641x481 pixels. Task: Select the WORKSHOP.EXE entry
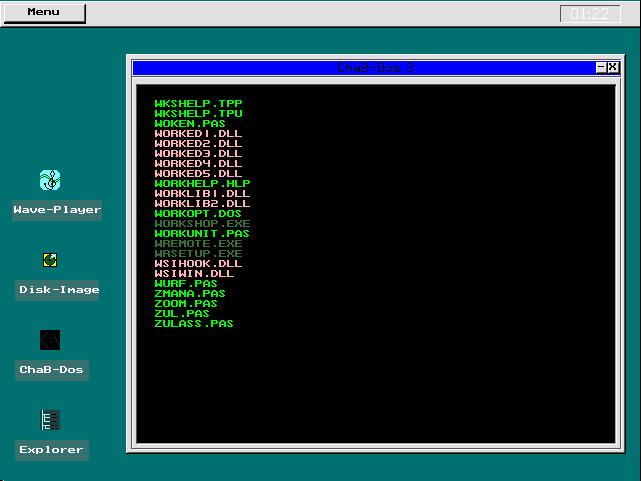(202, 224)
